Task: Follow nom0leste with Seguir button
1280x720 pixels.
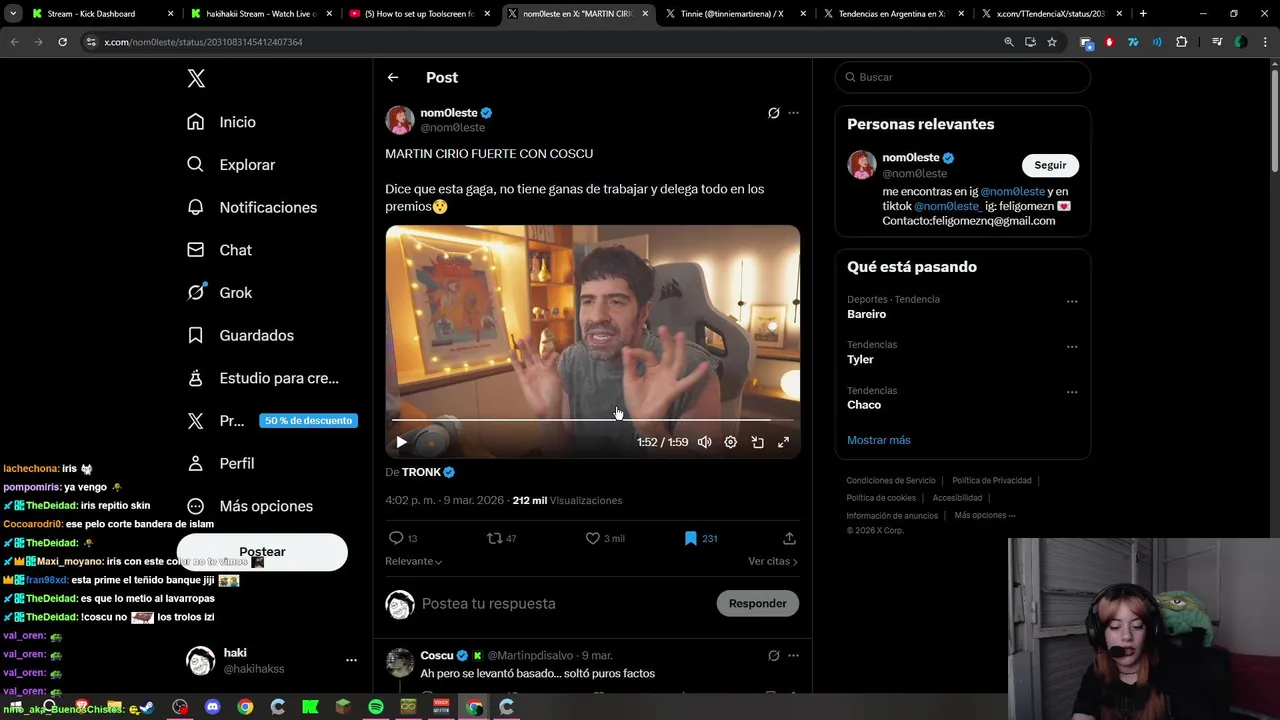Action: [x=1050, y=165]
